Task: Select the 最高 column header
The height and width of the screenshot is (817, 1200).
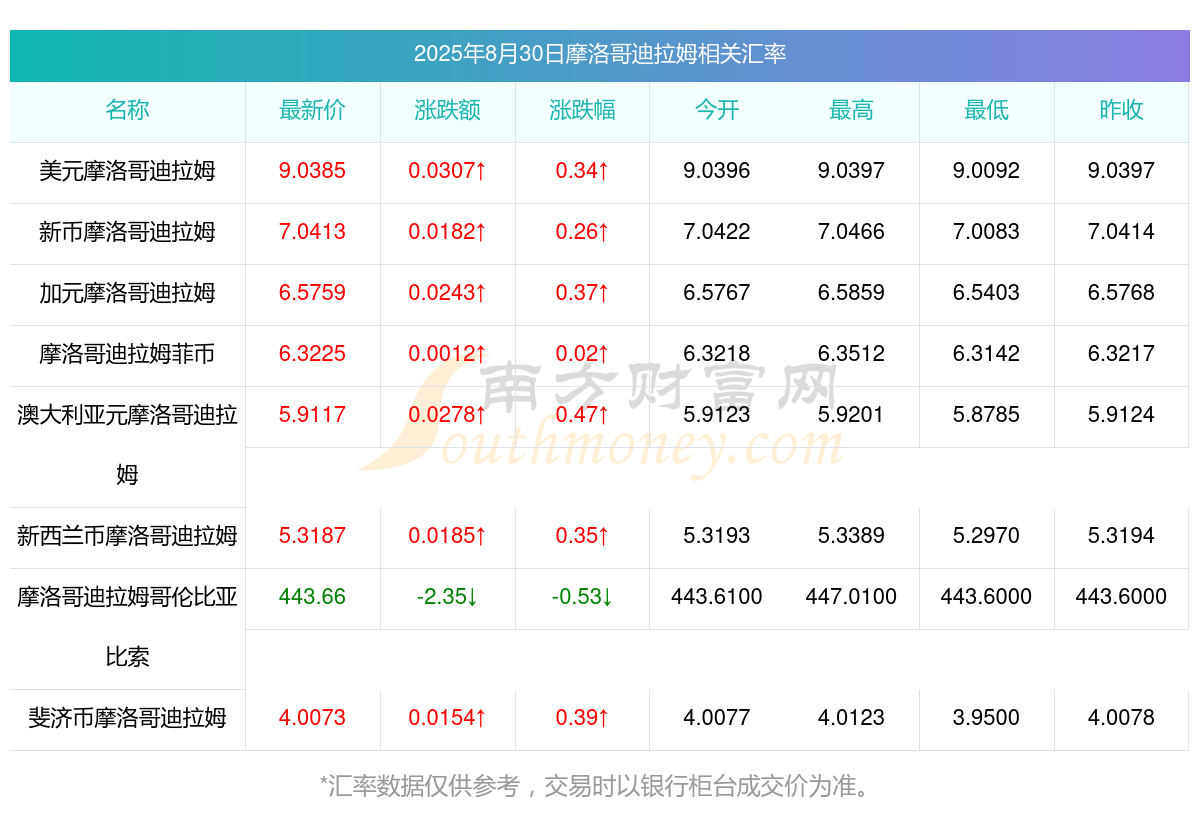Action: click(x=852, y=110)
